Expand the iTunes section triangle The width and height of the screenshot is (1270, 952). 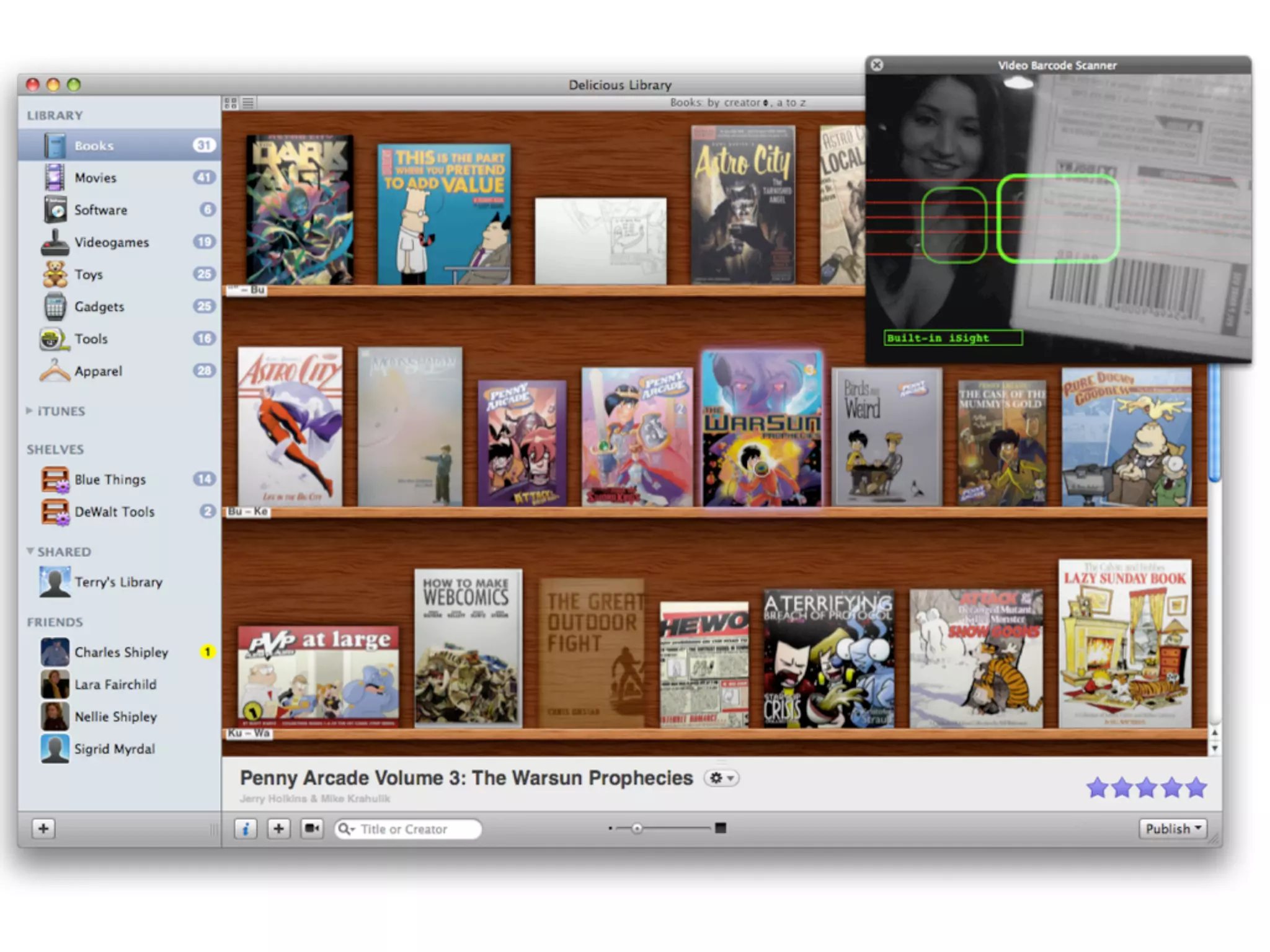[29, 410]
